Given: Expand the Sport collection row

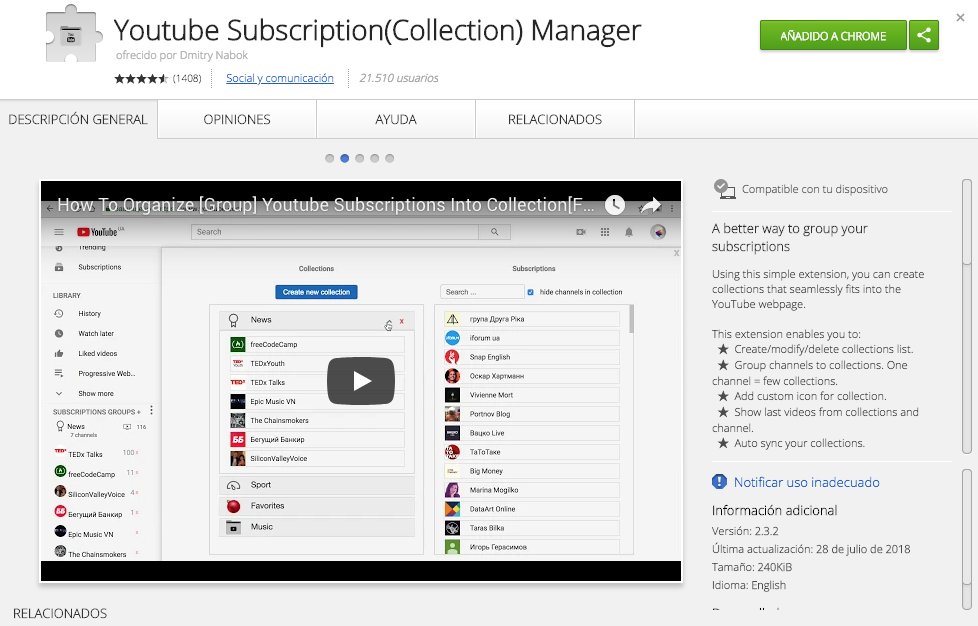Looking at the screenshot, I should [x=317, y=485].
